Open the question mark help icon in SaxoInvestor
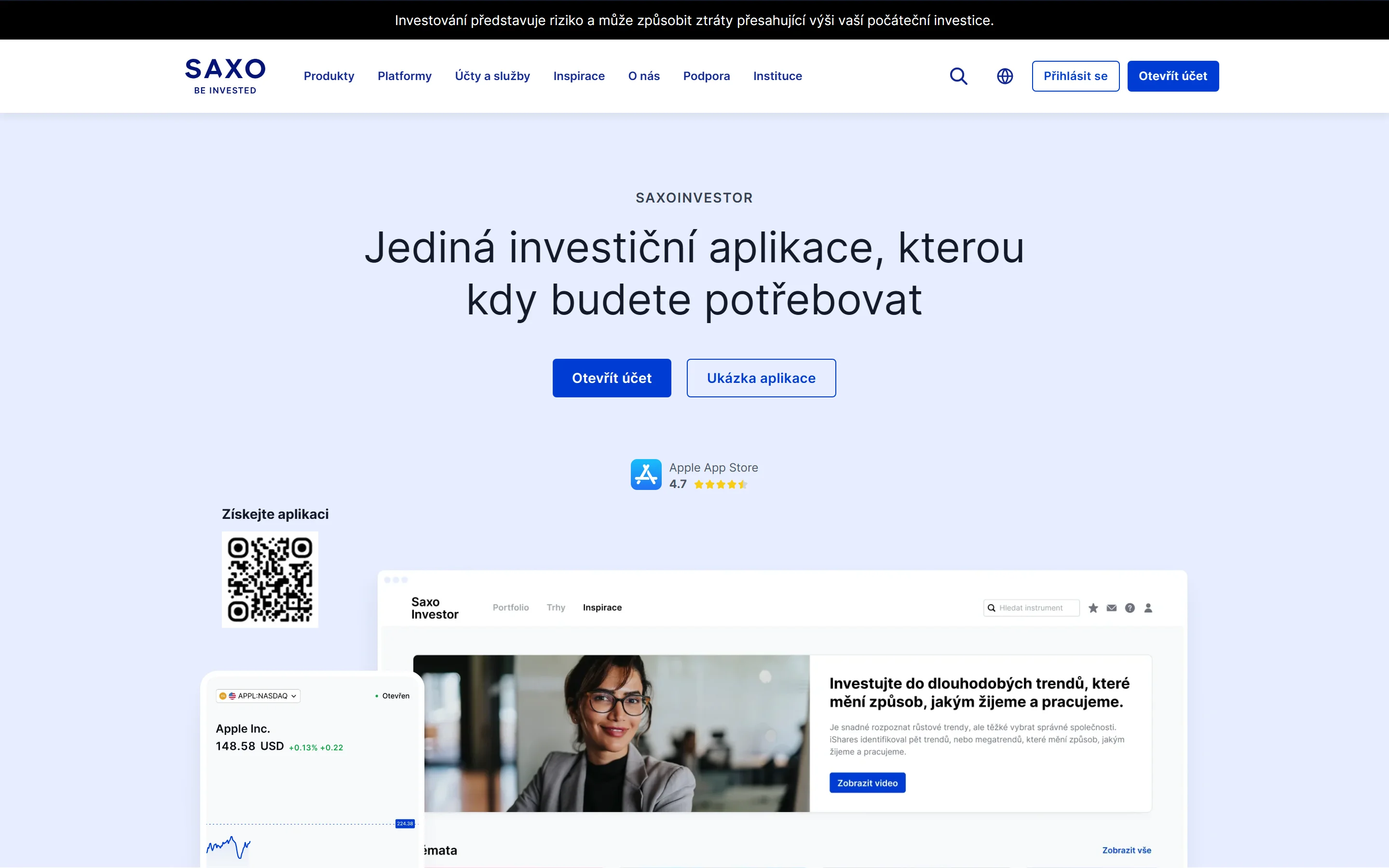The image size is (1389, 868). pyautogui.click(x=1130, y=608)
